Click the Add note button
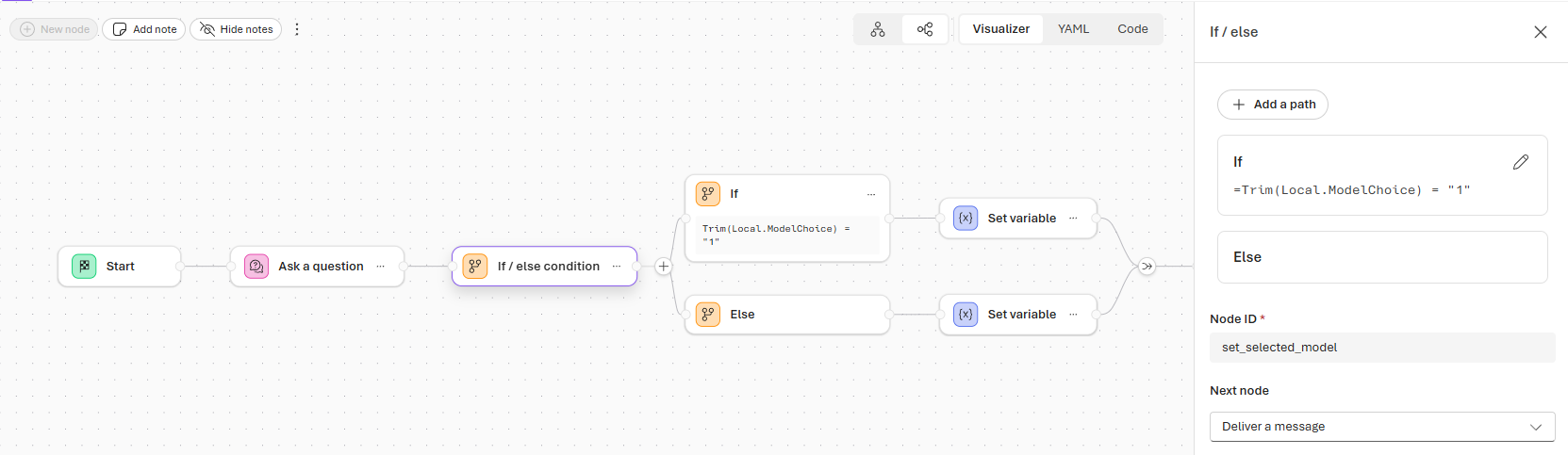This screenshot has width=1568, height=455. click(x=144, y=29)
